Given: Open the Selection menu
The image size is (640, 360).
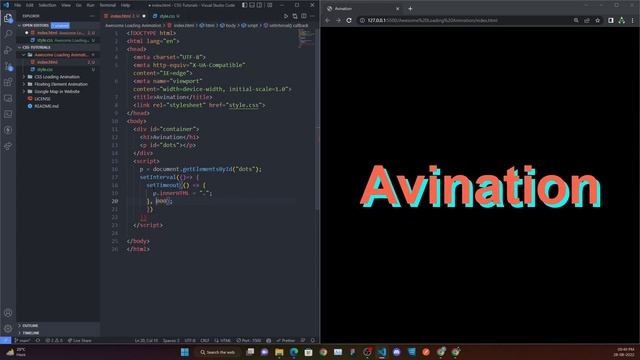Looking at the screenshot, I should pos(47,5).
